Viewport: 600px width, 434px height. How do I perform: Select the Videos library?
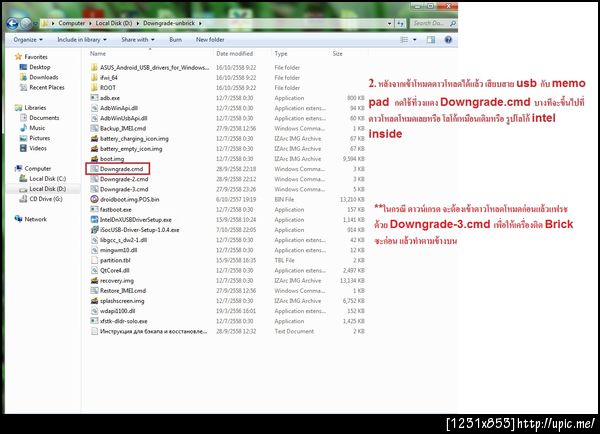coord(38,148)
